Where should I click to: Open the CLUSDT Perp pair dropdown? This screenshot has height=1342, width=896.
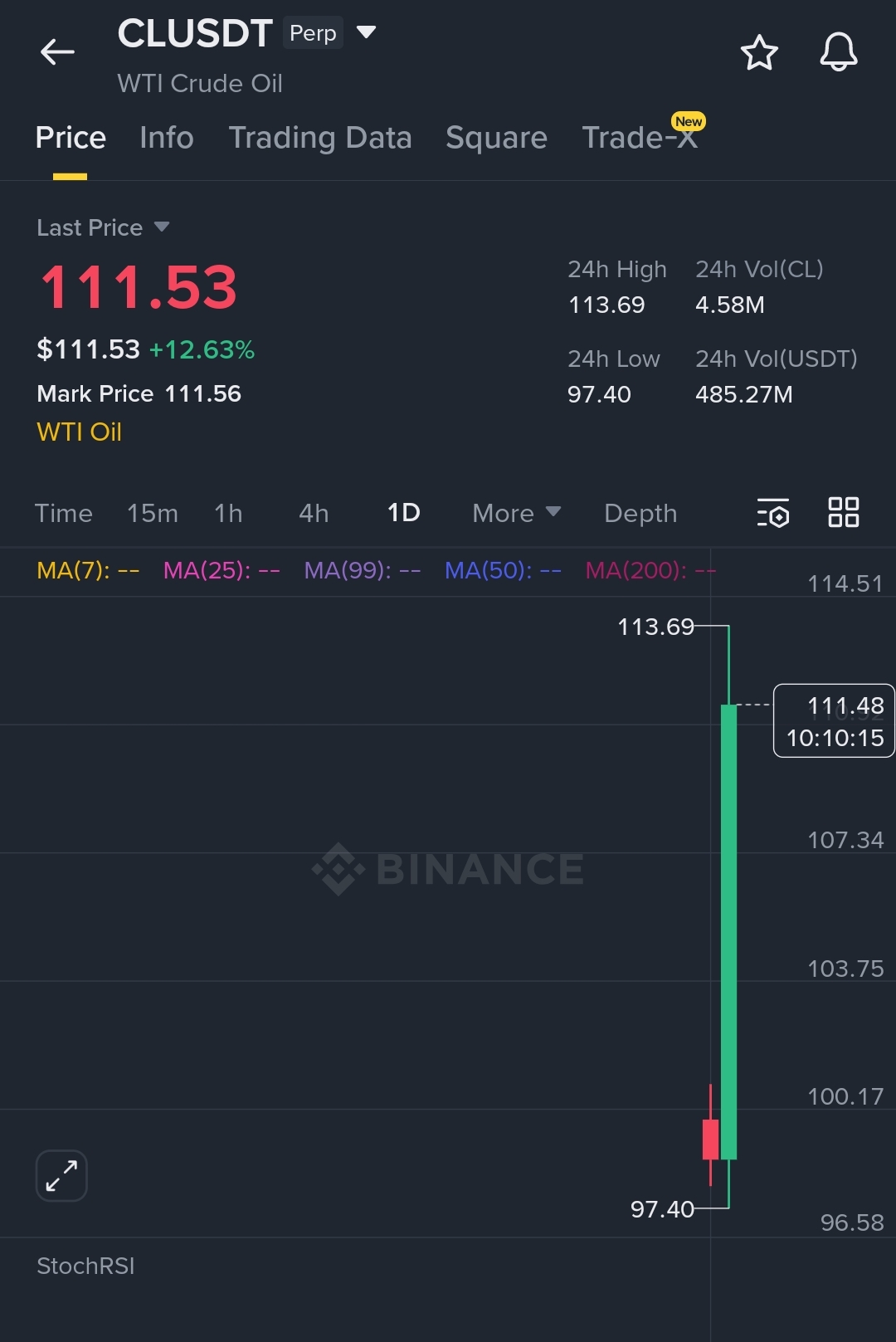(366, 32)
